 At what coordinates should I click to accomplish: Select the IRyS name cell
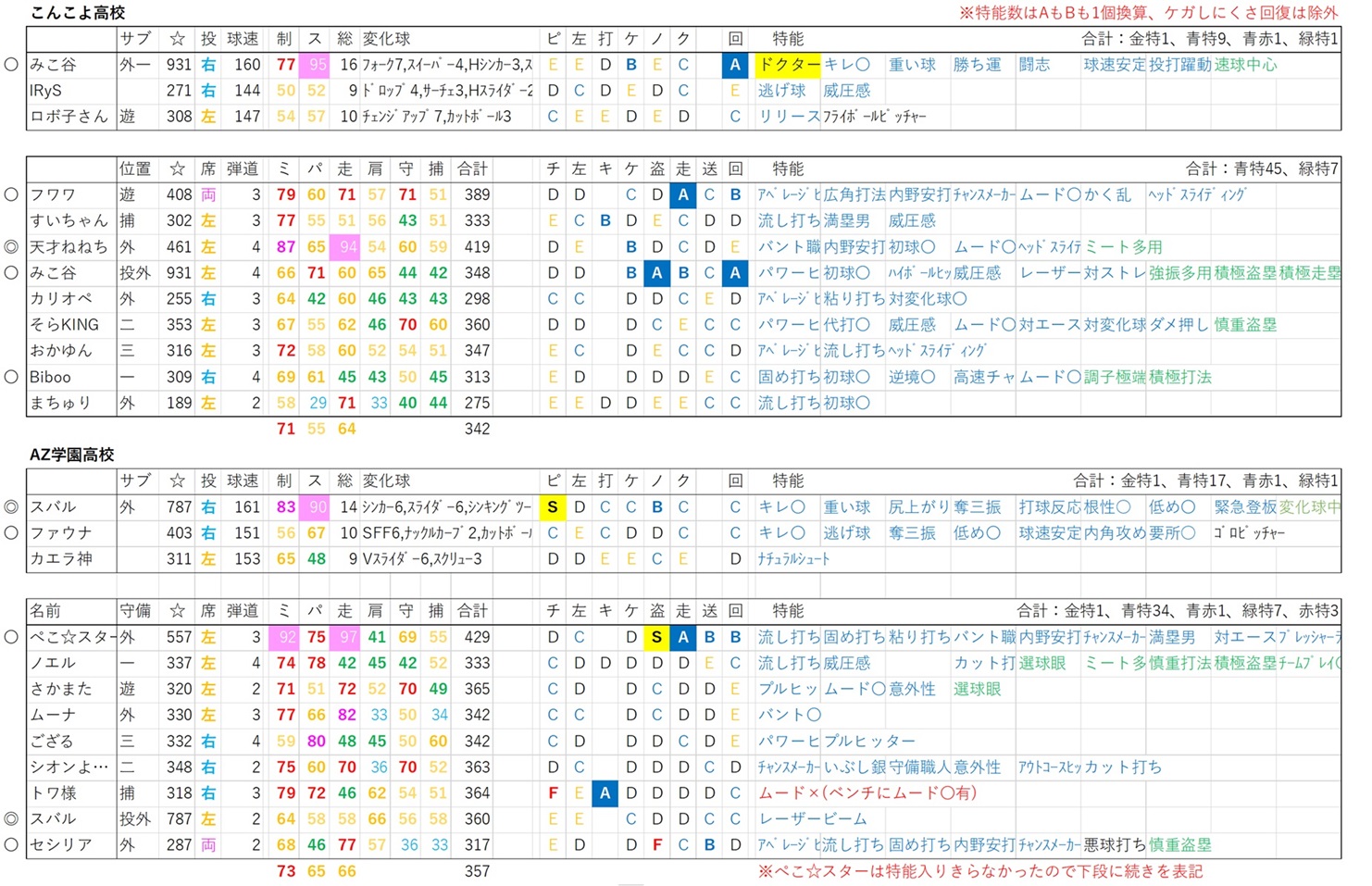coord(72,91)
